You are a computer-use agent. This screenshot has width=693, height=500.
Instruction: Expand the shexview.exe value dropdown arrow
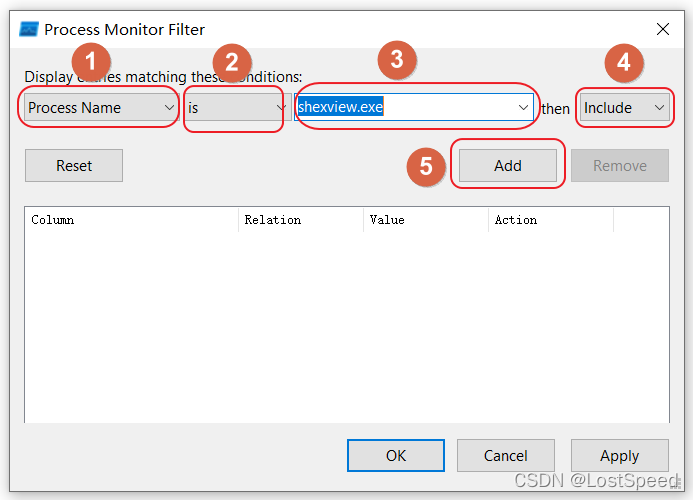point(523,107)
